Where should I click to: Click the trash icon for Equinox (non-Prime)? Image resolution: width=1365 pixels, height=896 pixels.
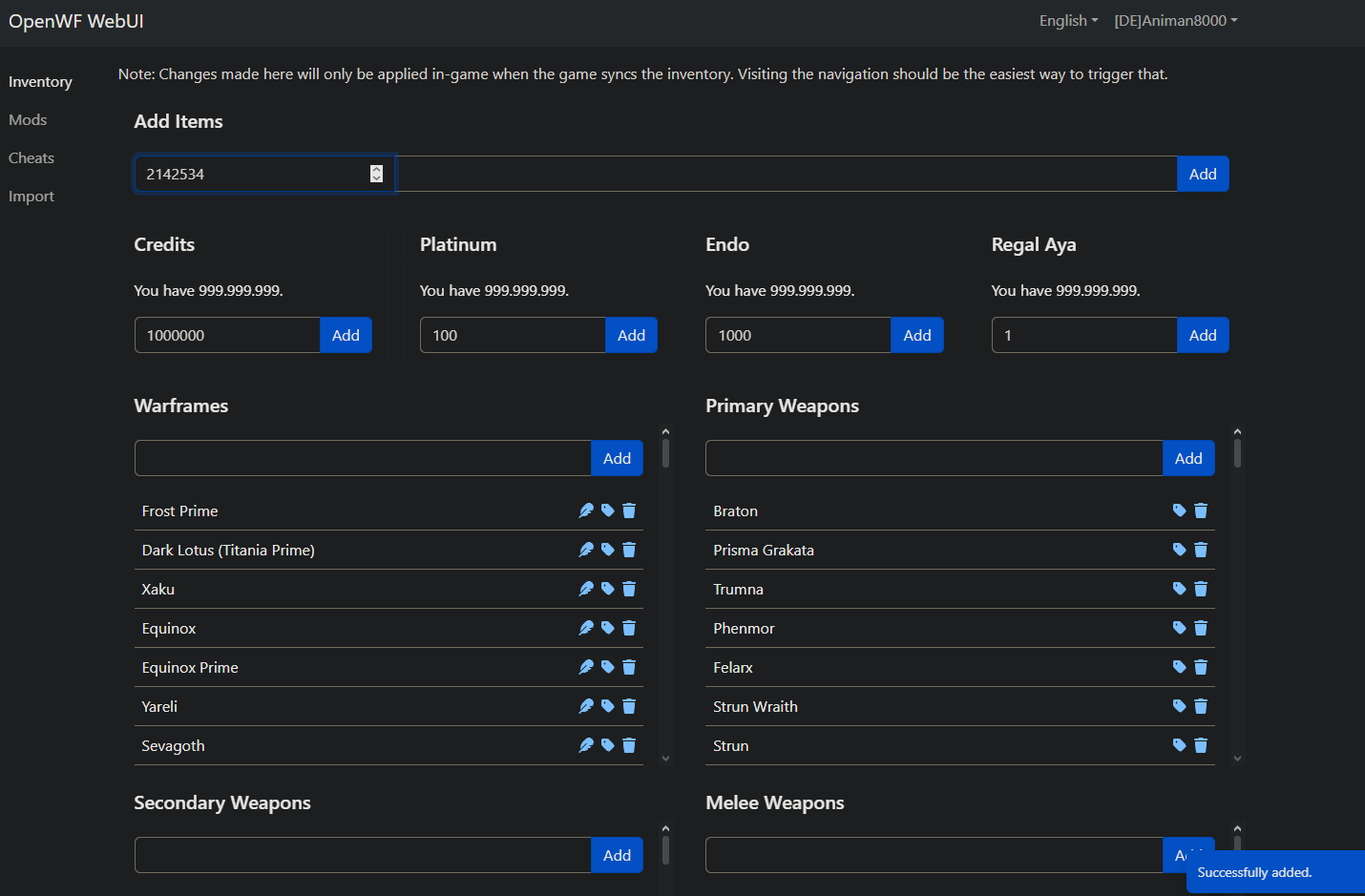[629, 628]
